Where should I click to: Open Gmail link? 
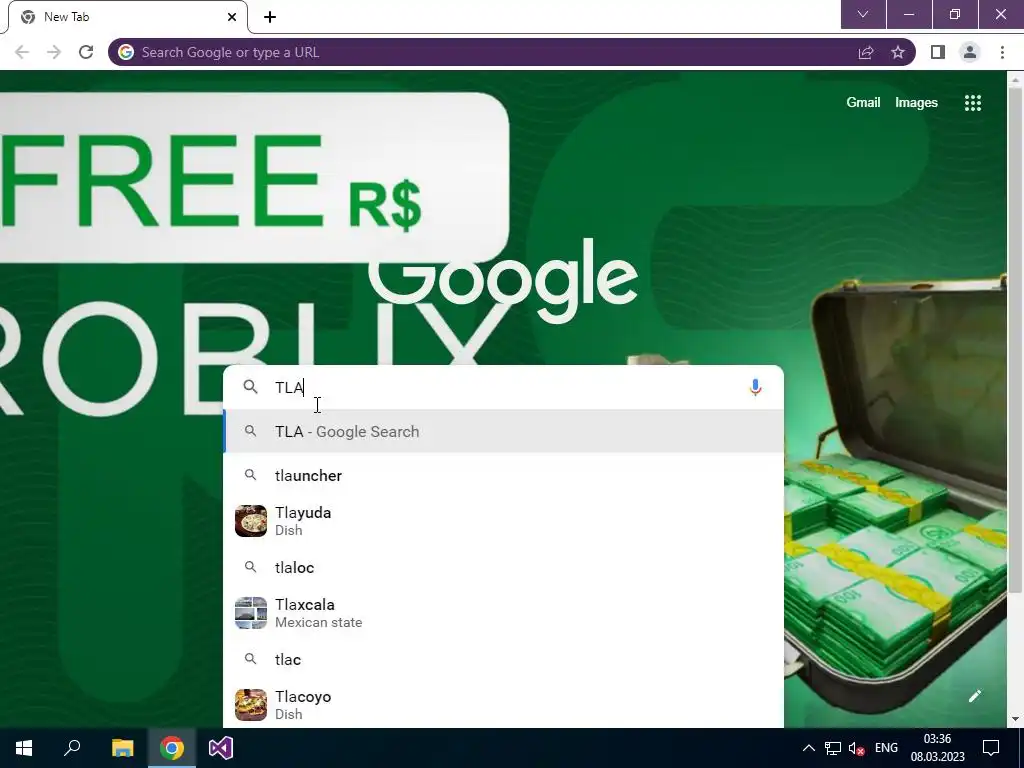pos(863,103)
